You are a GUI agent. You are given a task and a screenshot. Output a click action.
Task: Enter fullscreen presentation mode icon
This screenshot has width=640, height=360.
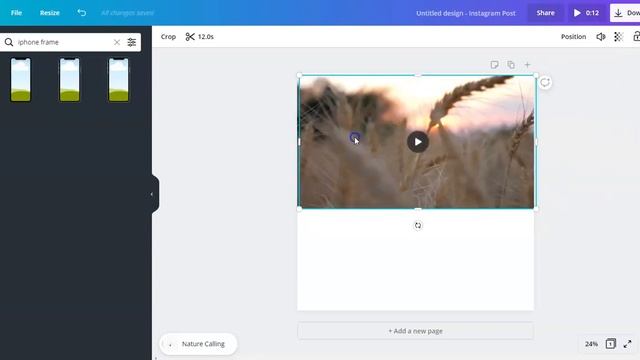(x=627, y=344)
